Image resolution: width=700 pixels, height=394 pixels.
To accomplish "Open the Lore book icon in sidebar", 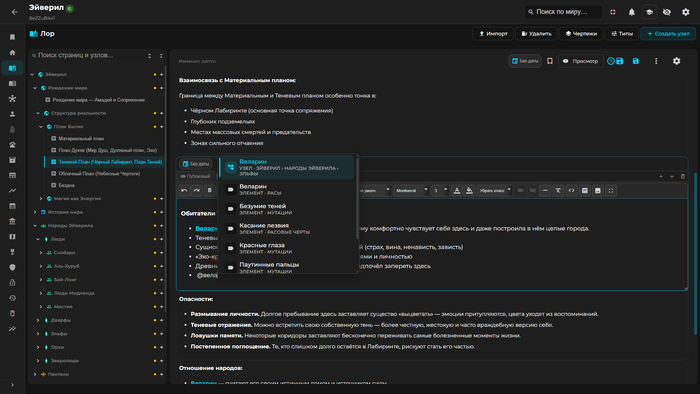I will pyautogui.click(x=12, y=68).
